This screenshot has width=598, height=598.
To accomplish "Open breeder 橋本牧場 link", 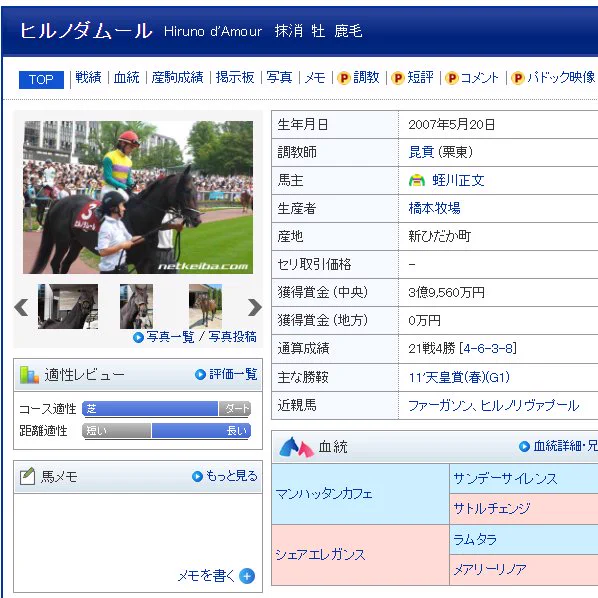I will click(x=434, y=208).
